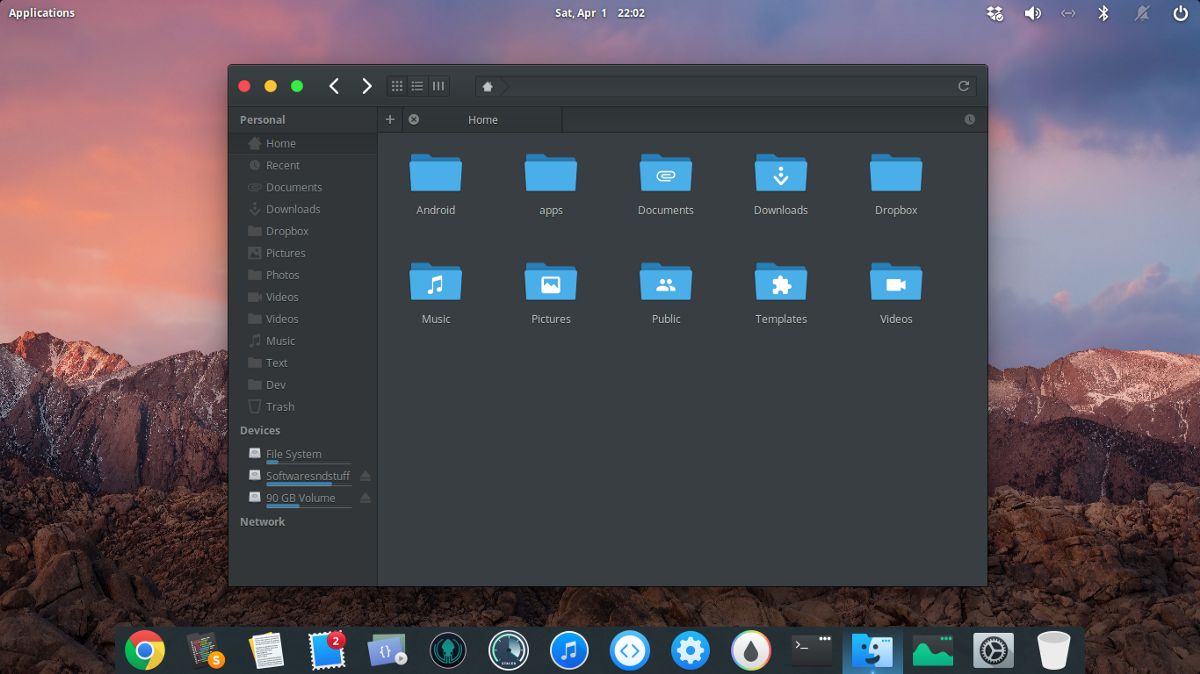Go back to previous folder
This screenshot has height=674, width=1200.
click(334, 86)
